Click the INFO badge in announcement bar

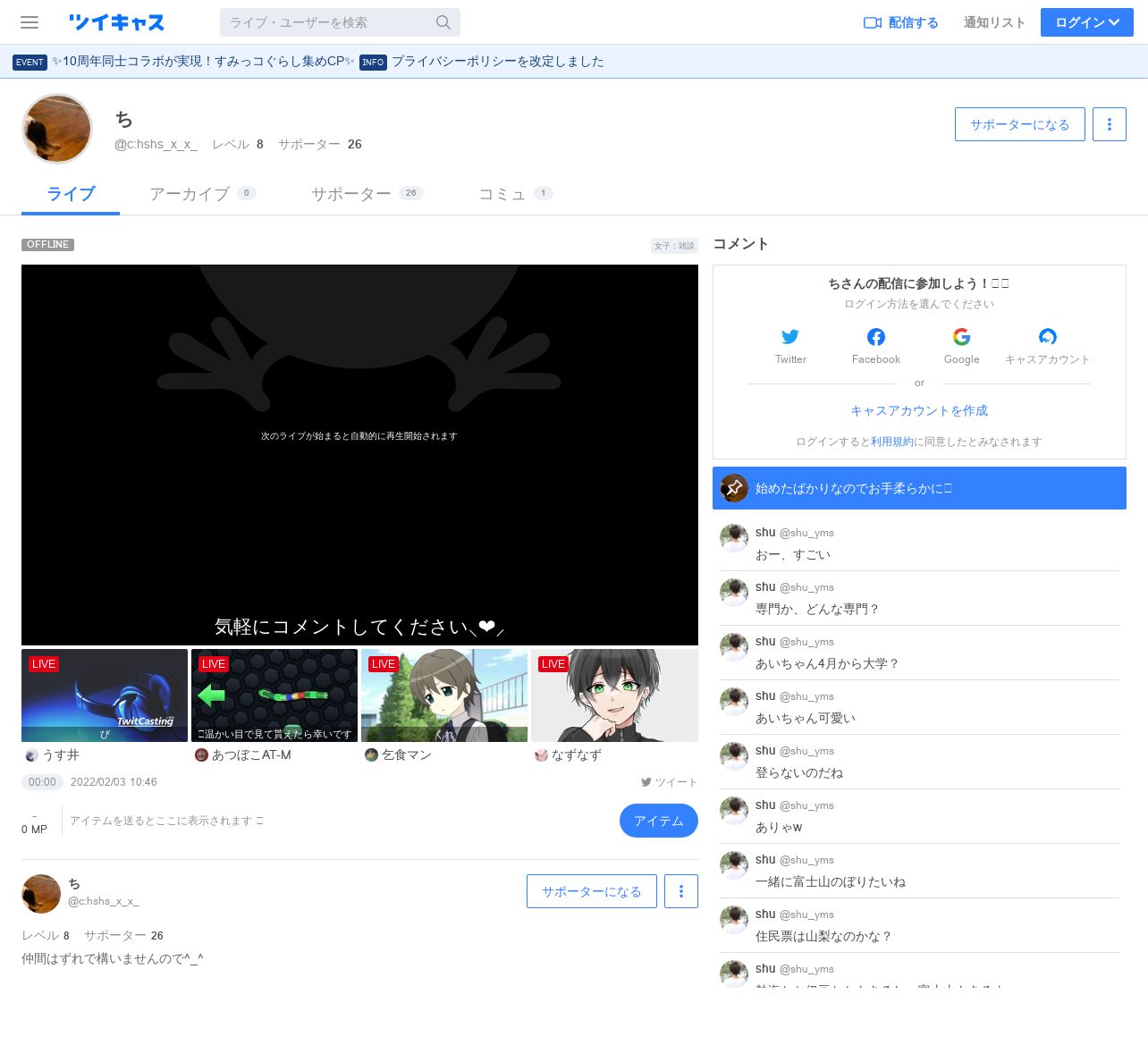coord(373,62)
